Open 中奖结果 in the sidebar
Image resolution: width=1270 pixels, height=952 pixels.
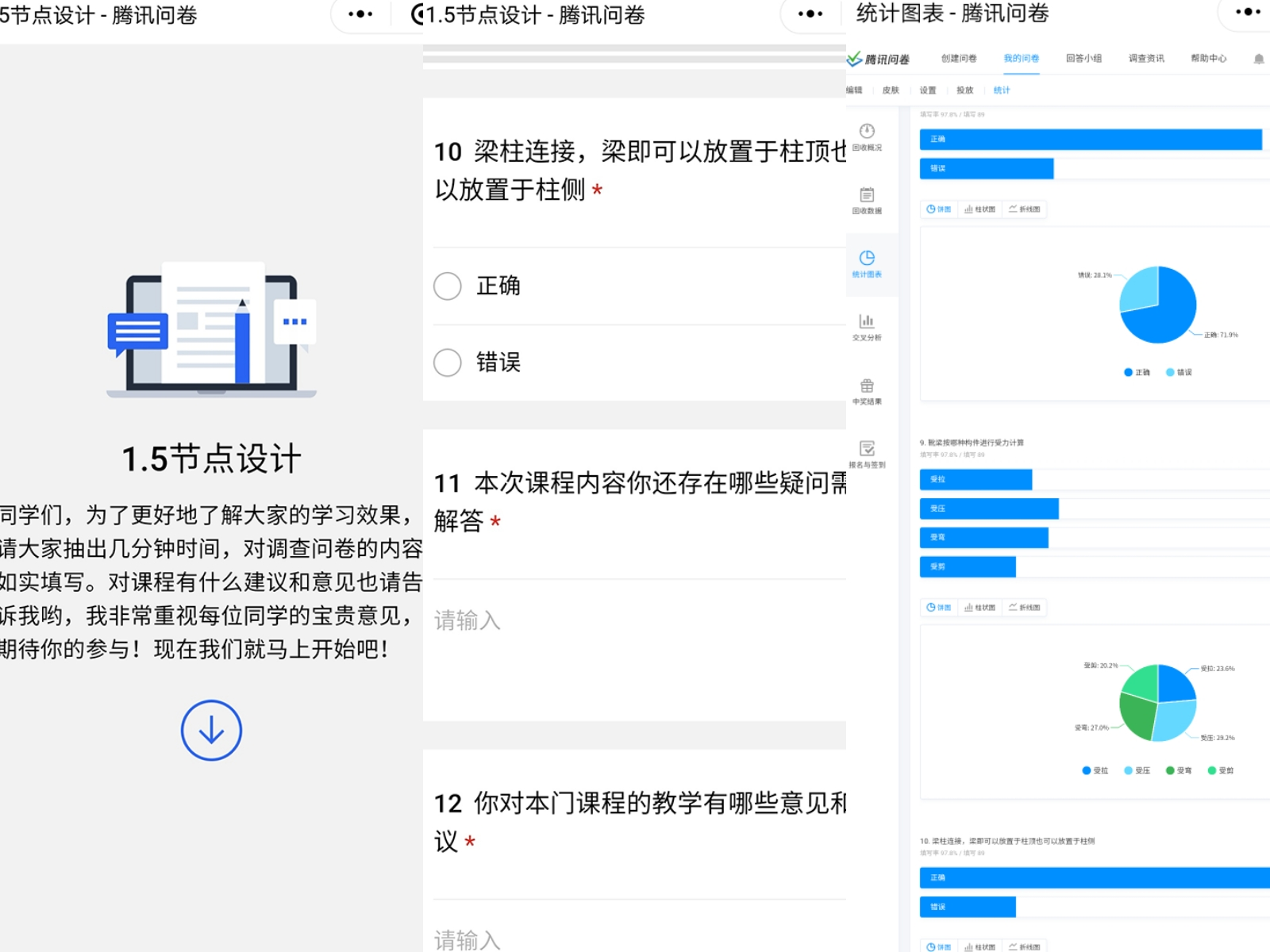point(867,390)
